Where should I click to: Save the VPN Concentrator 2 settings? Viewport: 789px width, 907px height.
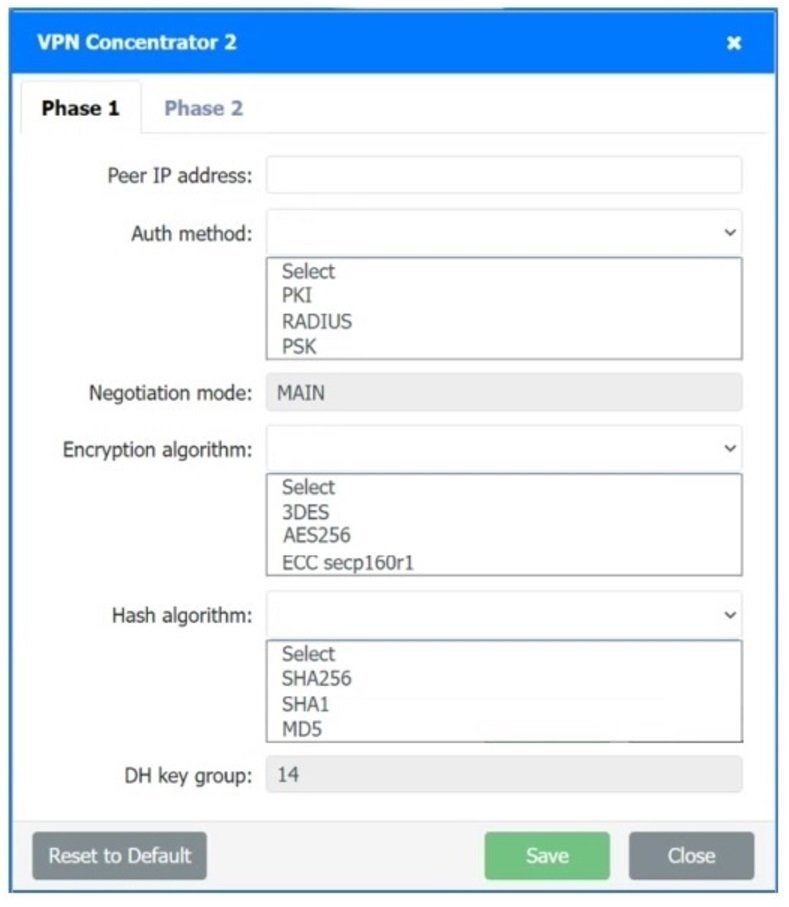546,855
